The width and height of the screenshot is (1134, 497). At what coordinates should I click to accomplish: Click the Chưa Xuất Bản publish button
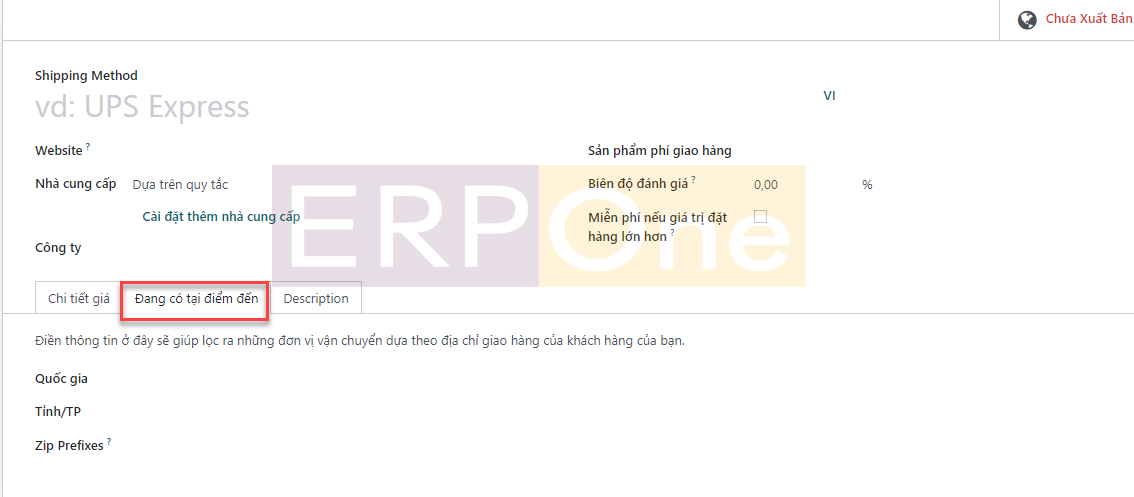click(1088, 20)
